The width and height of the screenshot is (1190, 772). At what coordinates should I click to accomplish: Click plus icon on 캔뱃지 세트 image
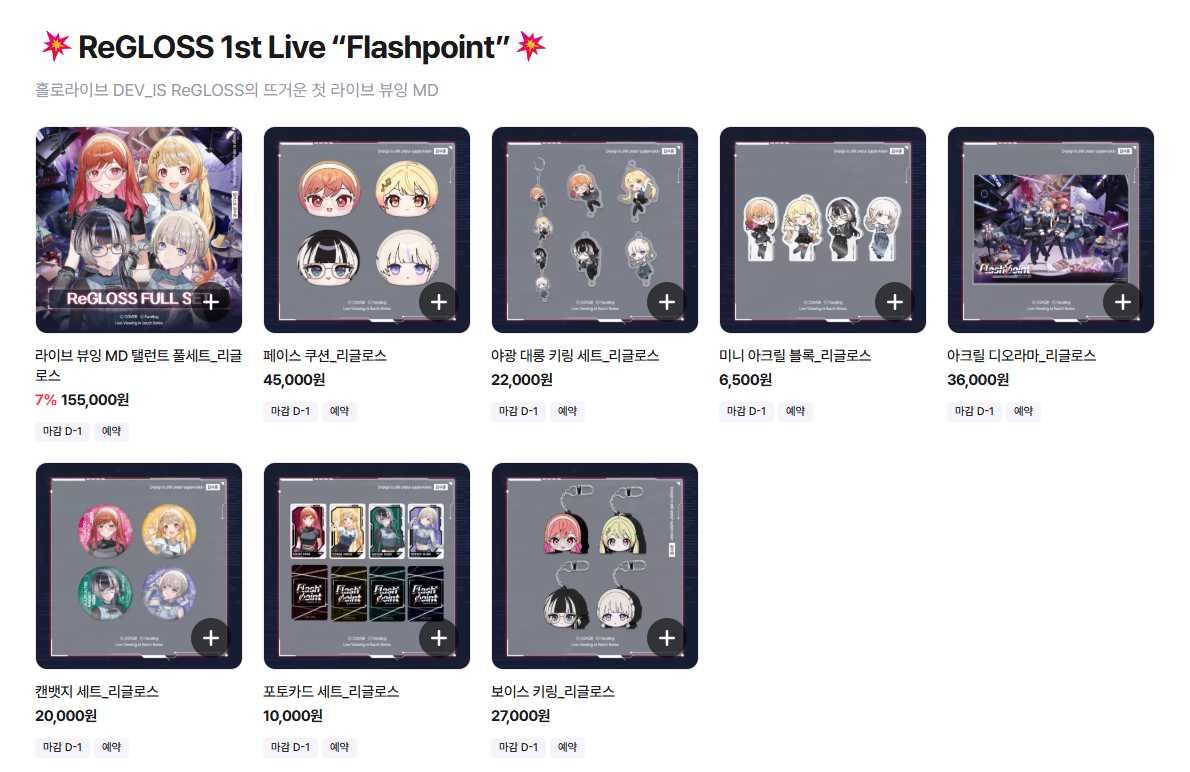click(211, 638)
